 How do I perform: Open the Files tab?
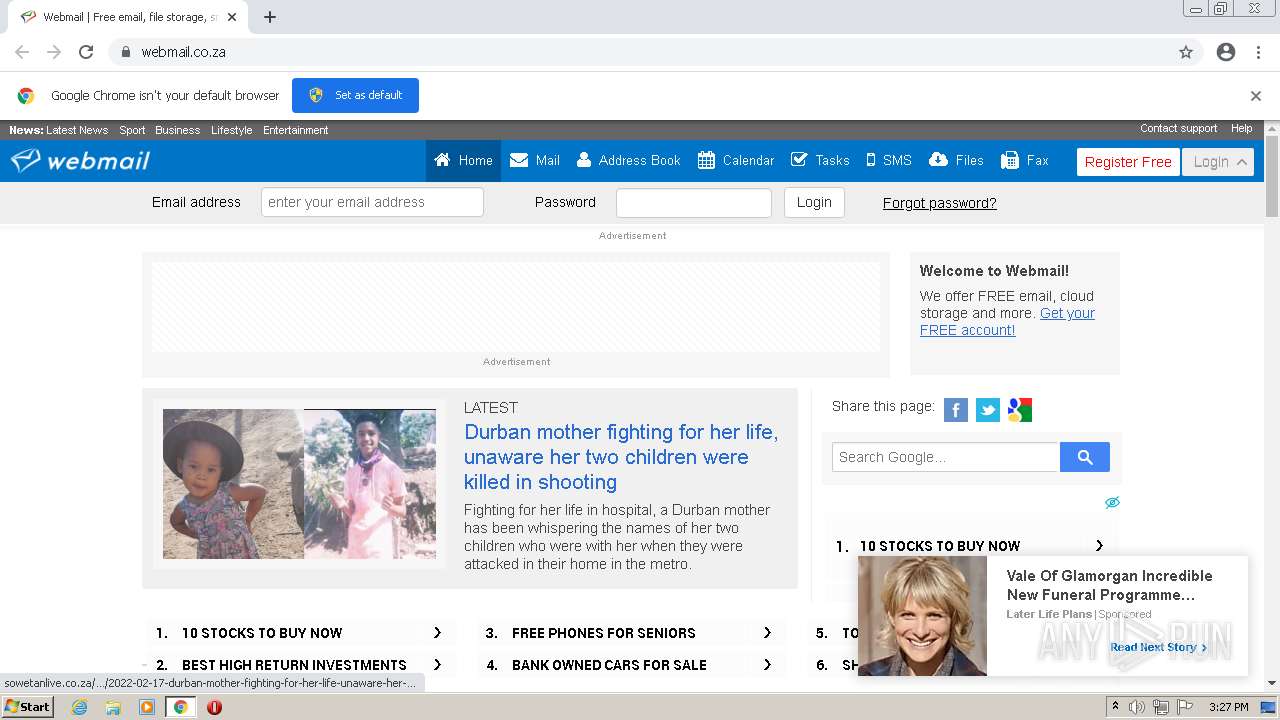coord(956,161)
